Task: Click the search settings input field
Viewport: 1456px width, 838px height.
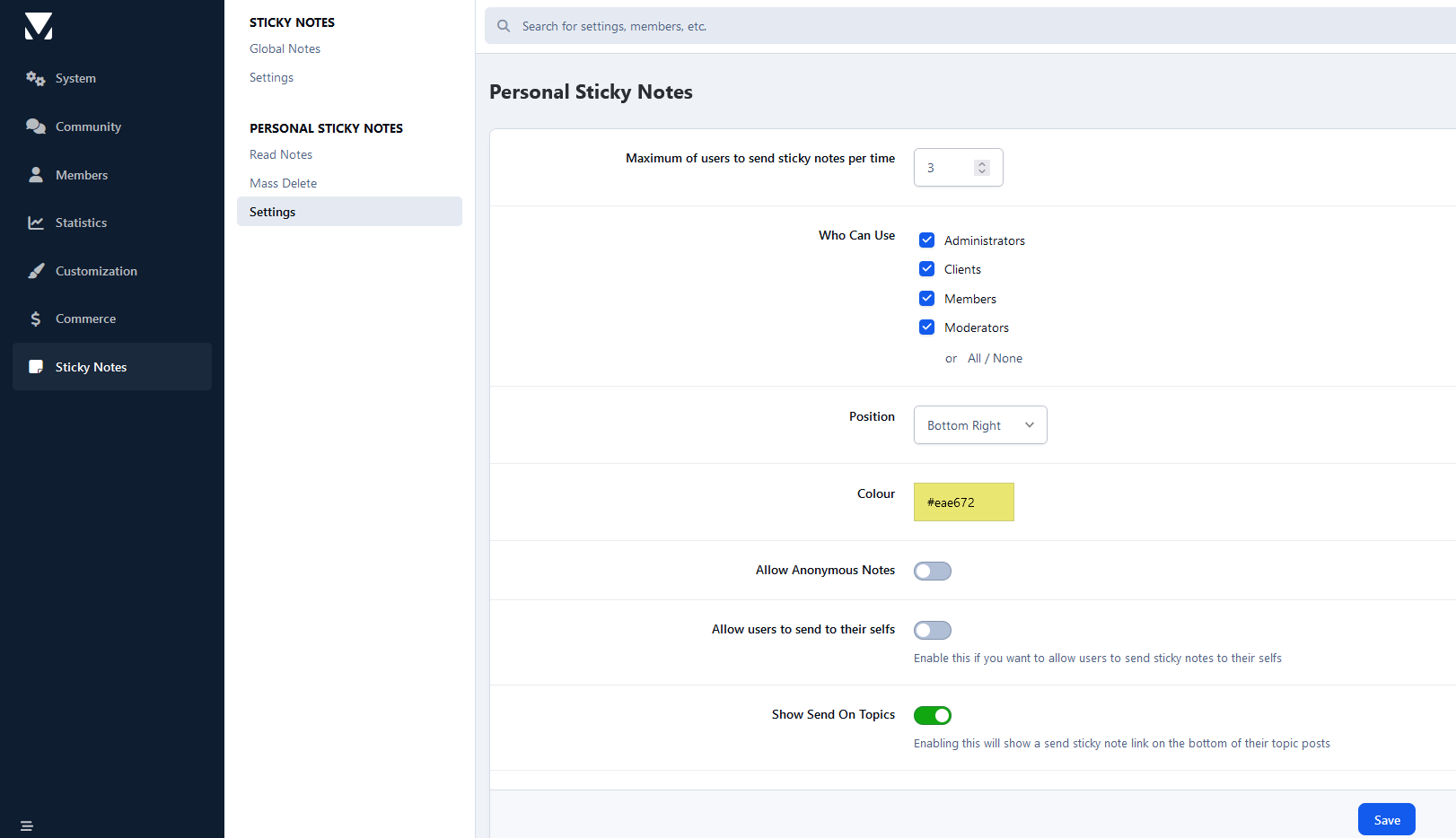Action: (x=969, y=26)
